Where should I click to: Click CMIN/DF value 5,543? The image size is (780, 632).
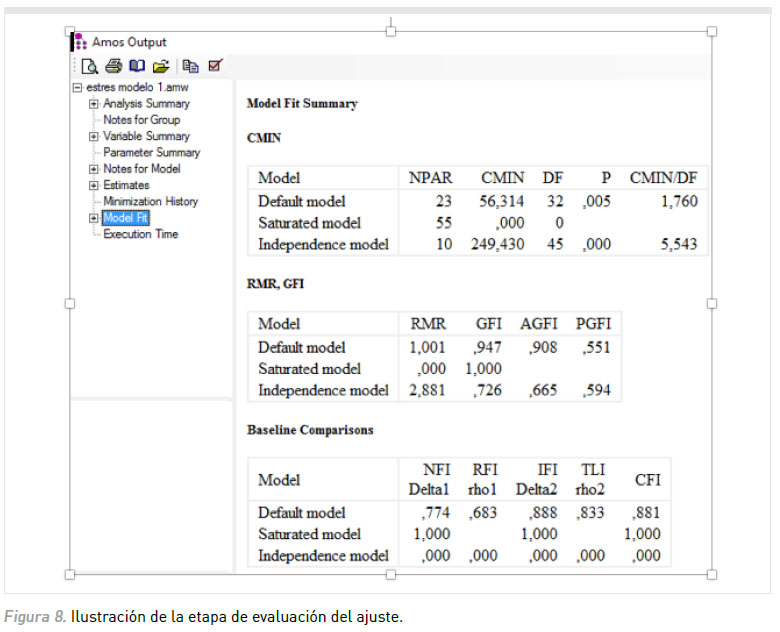click(x=679, y=244)
